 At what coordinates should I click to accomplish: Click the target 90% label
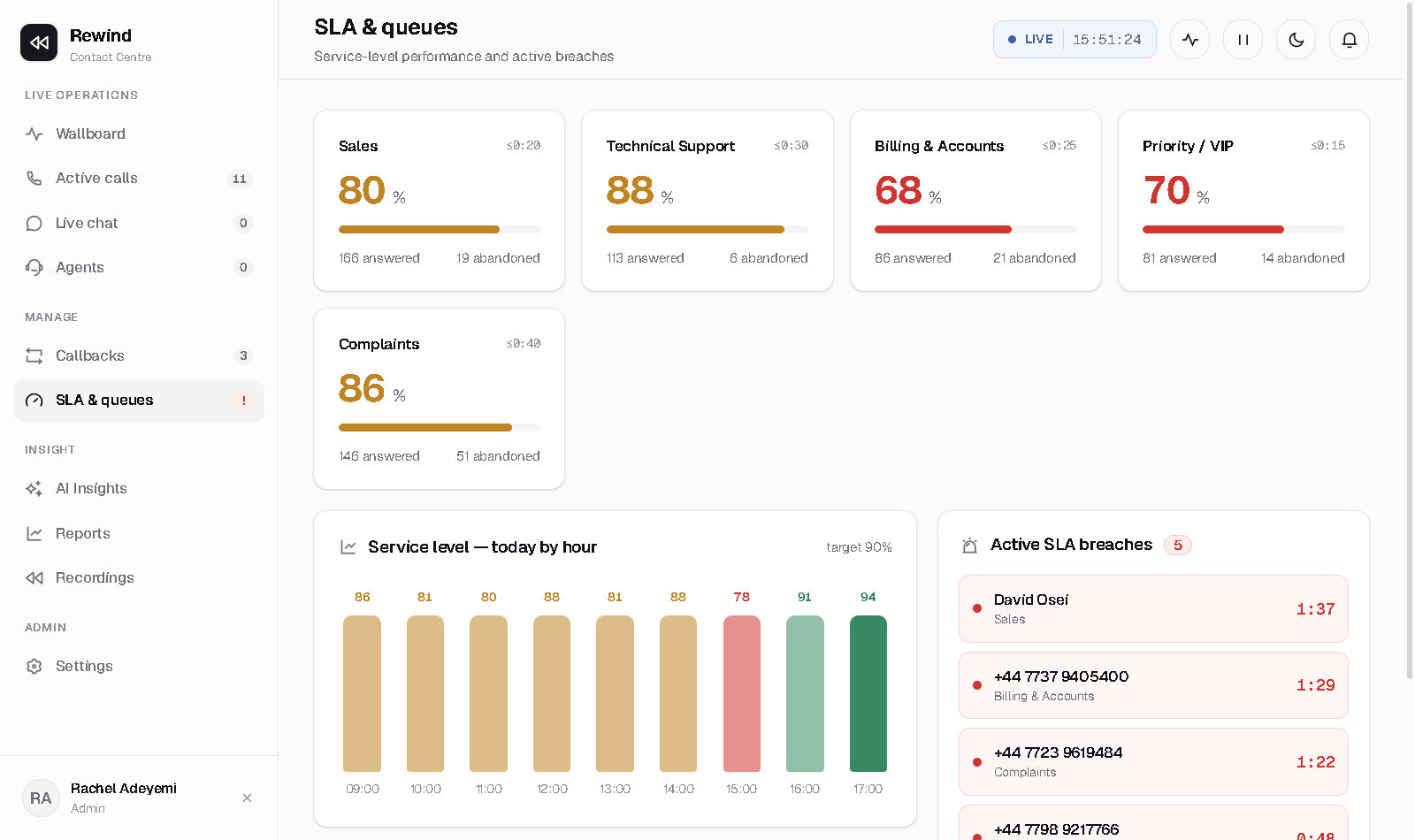(860, 547)
